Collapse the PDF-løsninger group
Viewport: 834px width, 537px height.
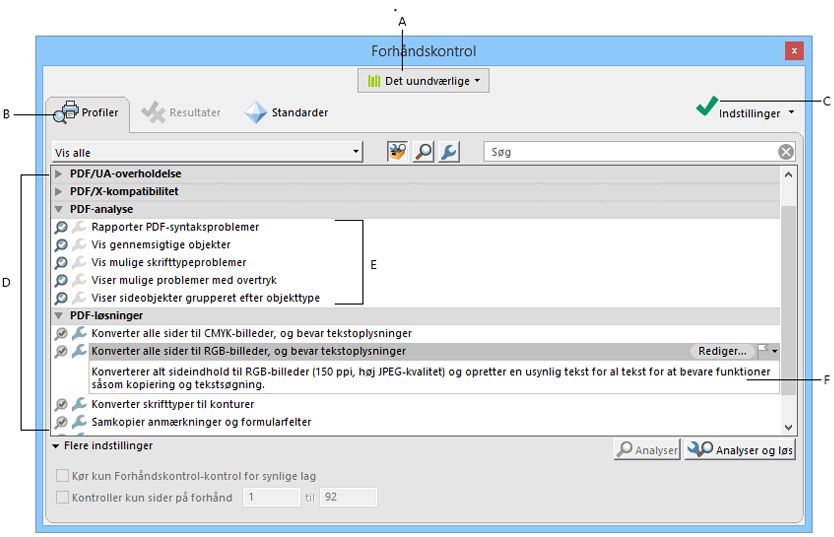(59, 315)
